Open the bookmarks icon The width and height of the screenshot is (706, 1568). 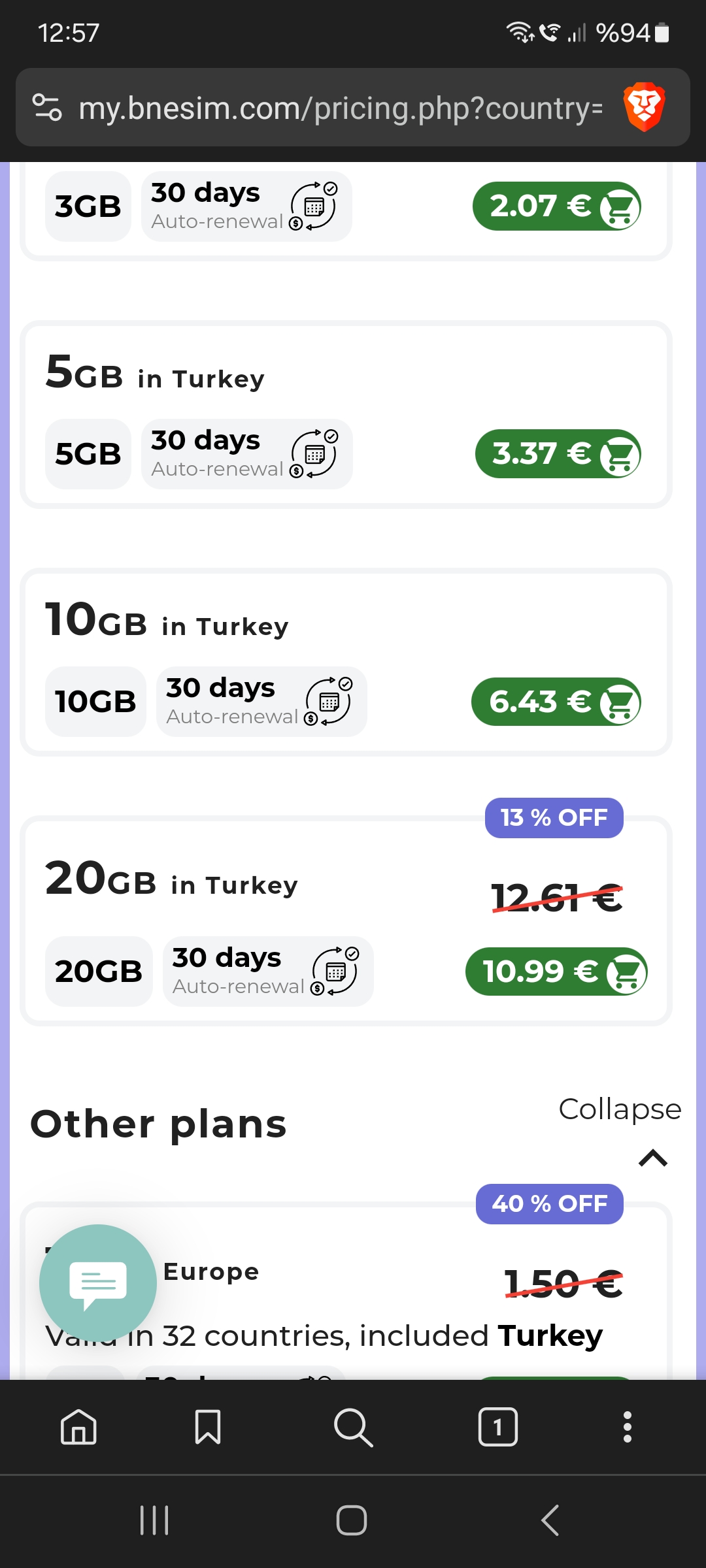tap(208, 1426)
